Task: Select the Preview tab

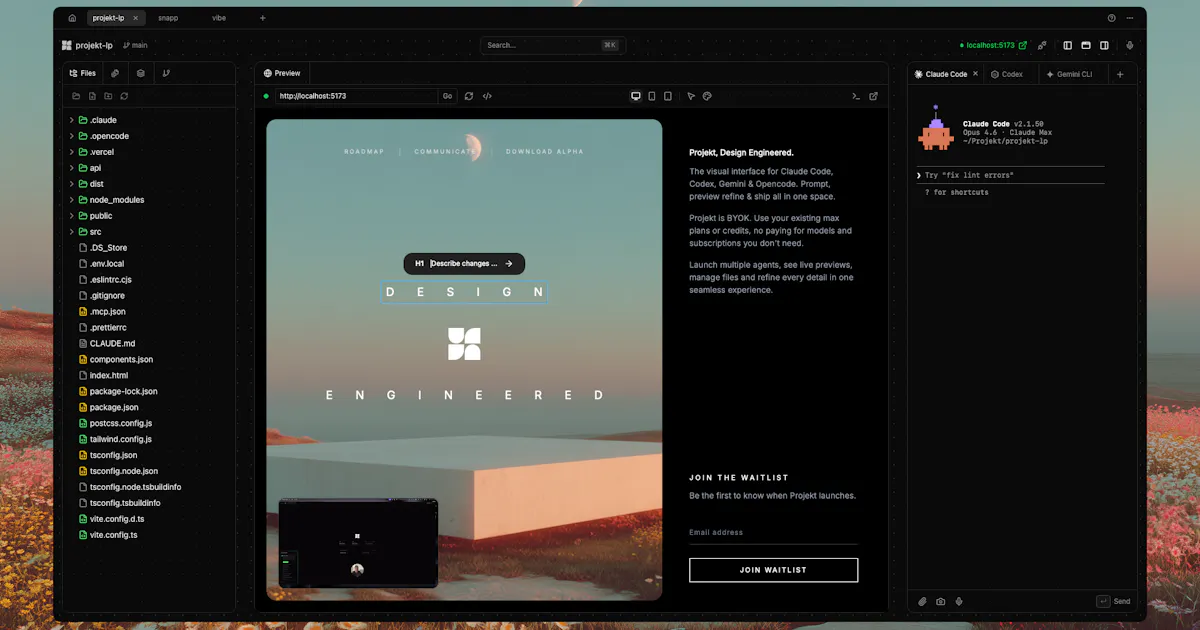Action: (282, 73)
